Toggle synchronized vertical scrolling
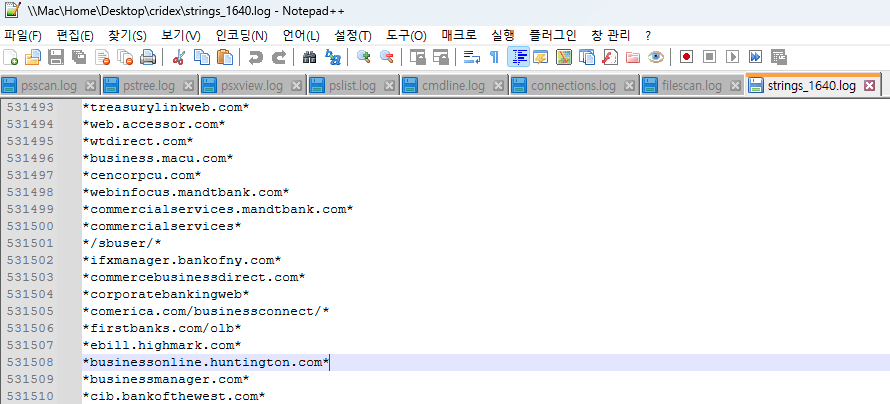The width and height of the screenshot is (890, 404). [418, 57]
